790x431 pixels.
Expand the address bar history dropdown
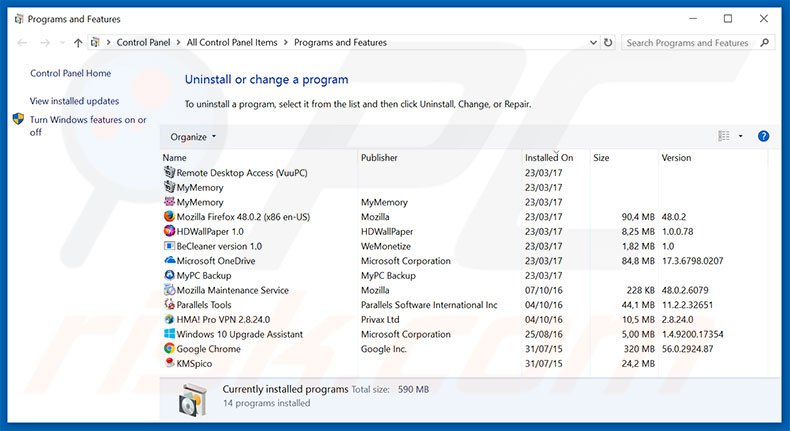click(593, 43)
